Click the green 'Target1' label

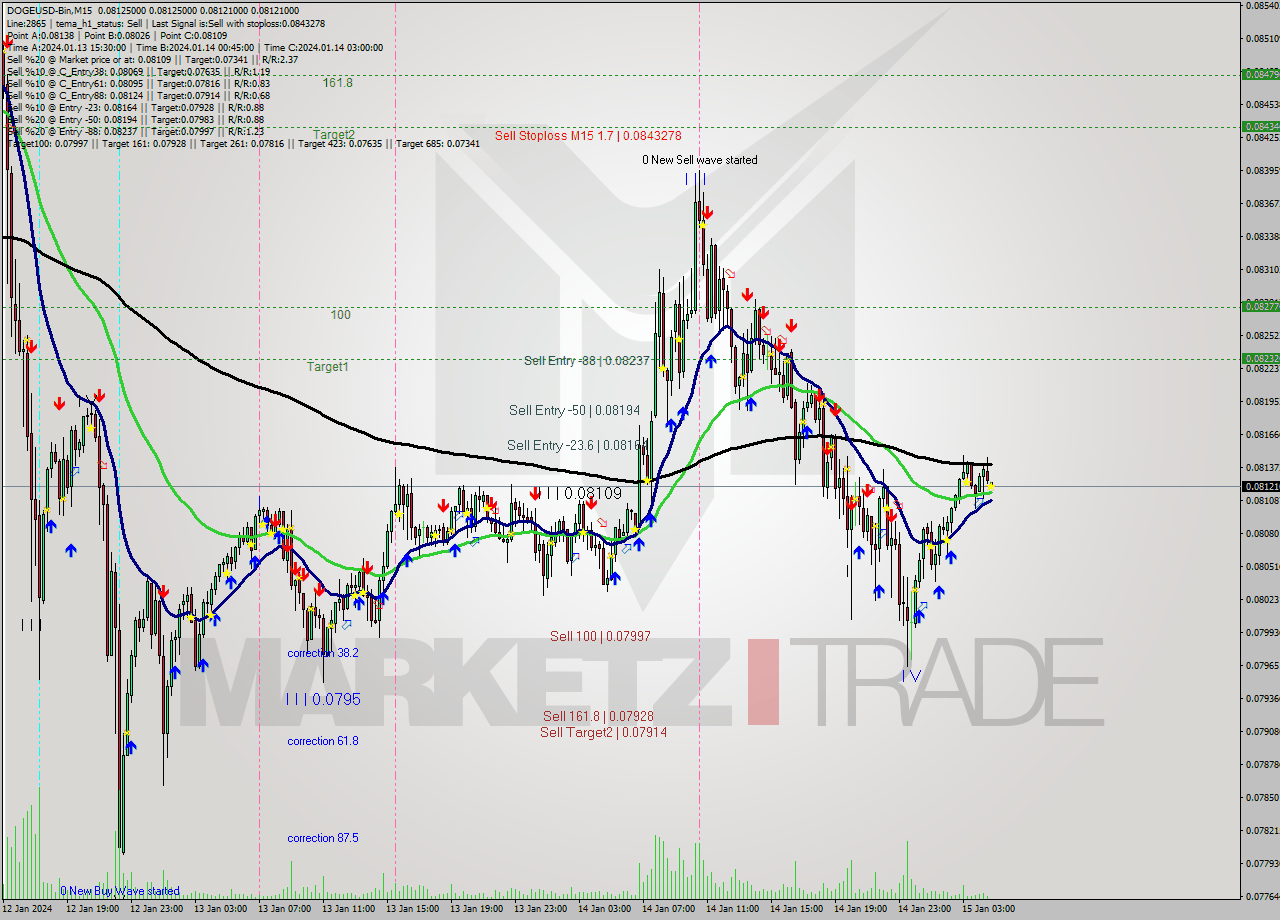[x=328, y=367]
